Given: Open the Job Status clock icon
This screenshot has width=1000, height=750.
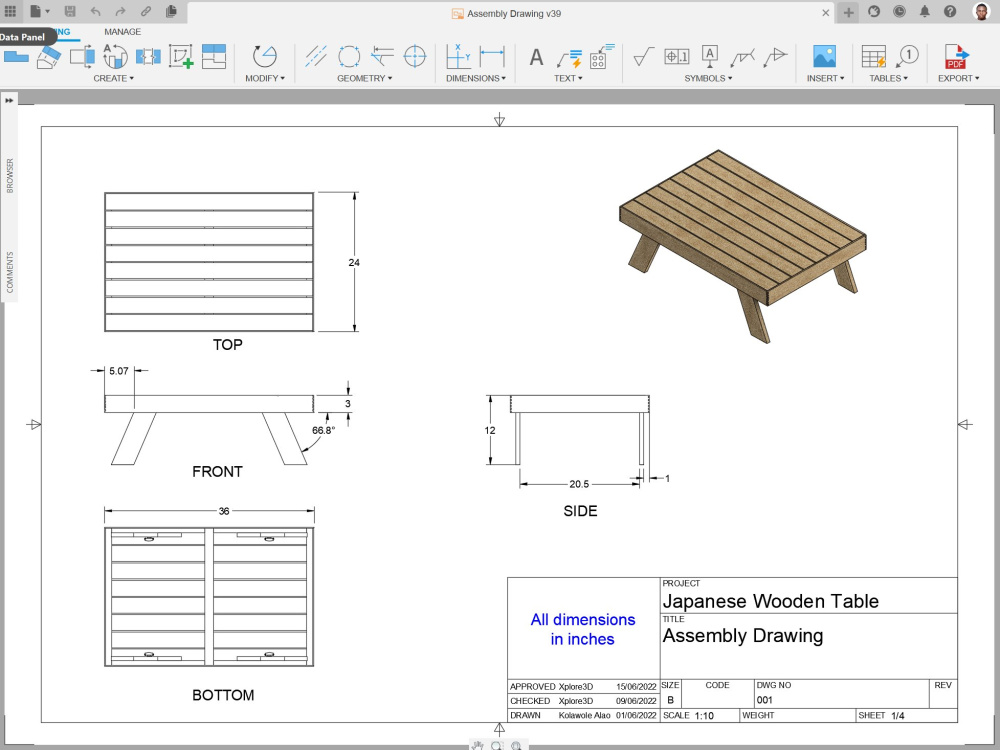Looking at the screenshot, I should 899,11.
